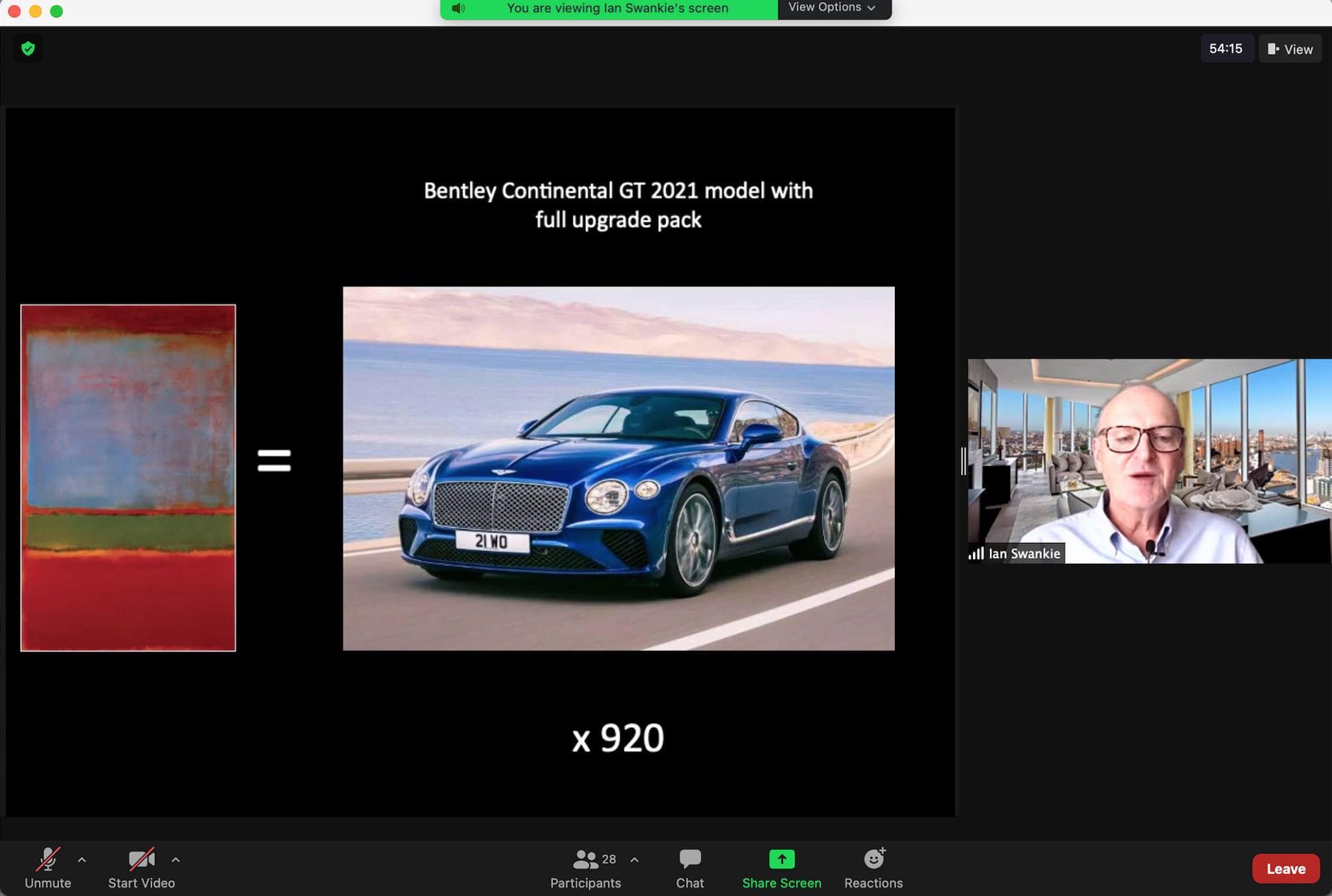Viewport: 1332px width, 896px height.
Task: Expand participants options arrow beside 28
Action: pyautogui.click(x=634, y=860)
